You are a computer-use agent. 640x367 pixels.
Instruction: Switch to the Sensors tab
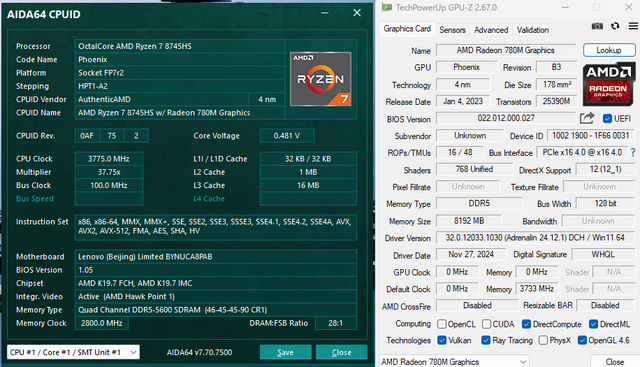tap(452, 30)
